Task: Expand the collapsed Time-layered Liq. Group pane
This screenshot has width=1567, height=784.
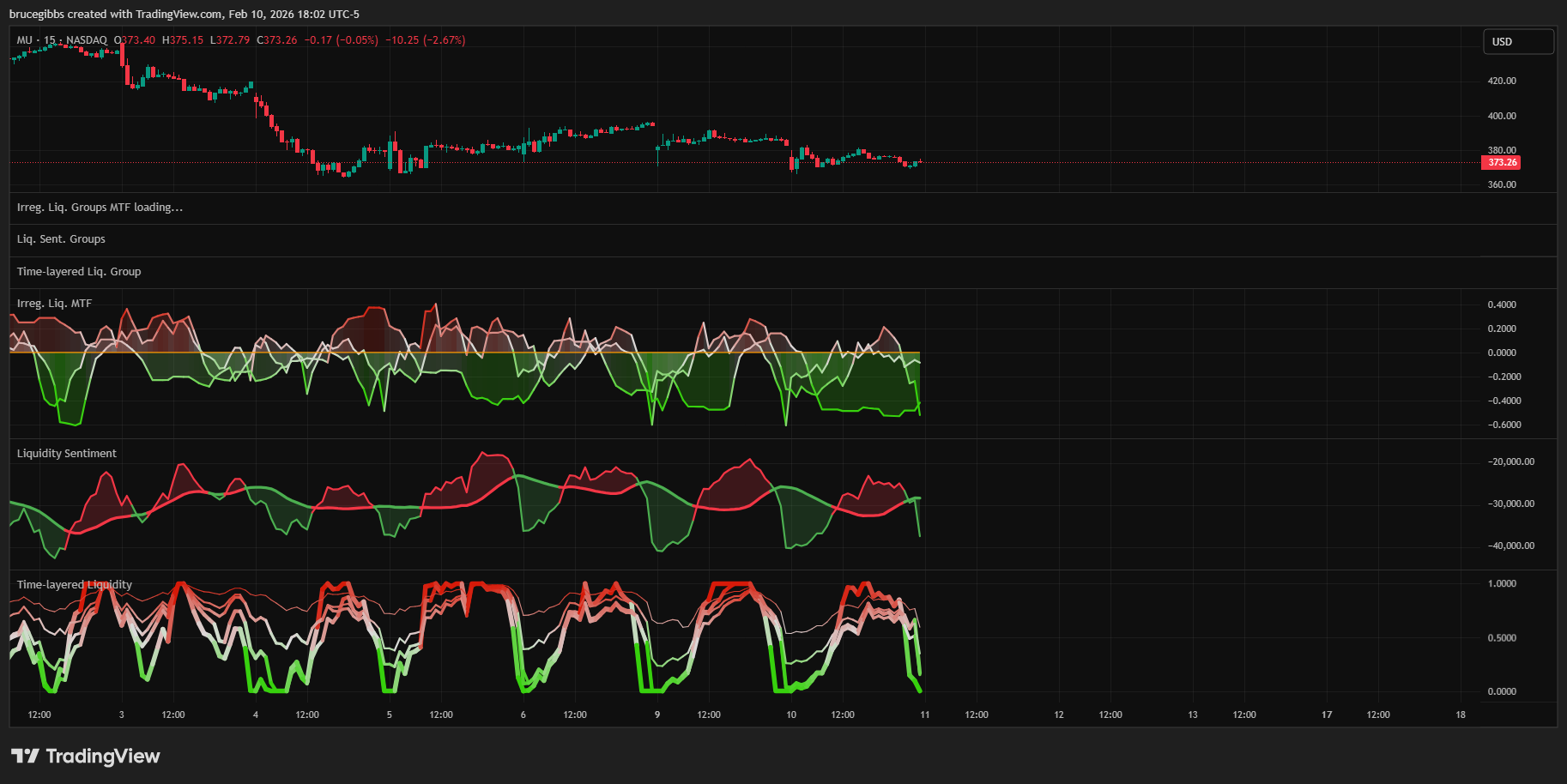Action: [x=79, y=272]
